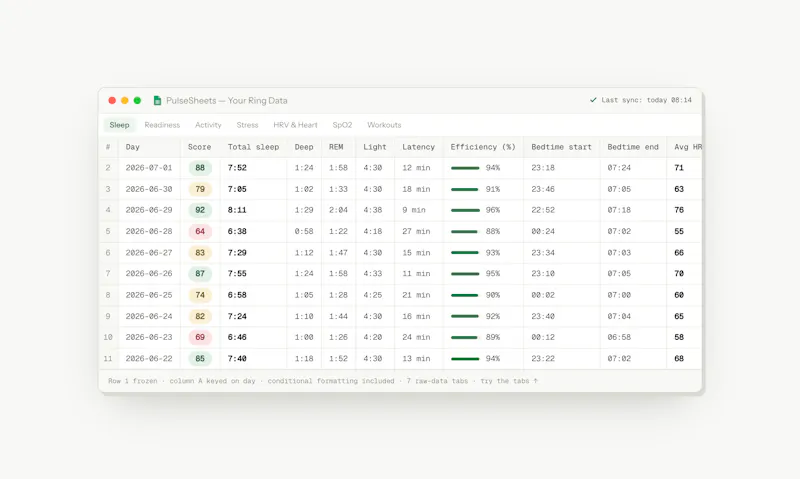Viewport: 800px width, 479px height.
Task: Select the date cell 2026-06-29
Action: (x=149, y=210)
